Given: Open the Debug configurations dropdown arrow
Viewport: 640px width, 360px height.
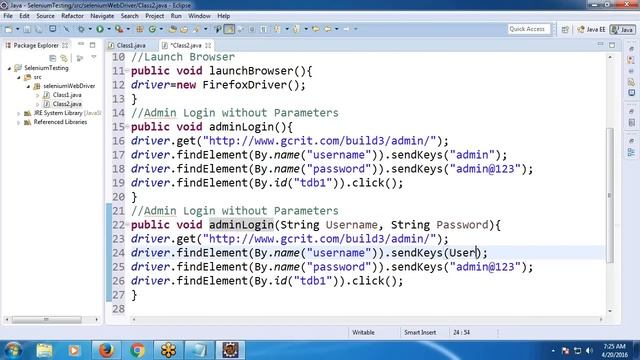Looking at the screenshot, I should click(x=90, y=29).
